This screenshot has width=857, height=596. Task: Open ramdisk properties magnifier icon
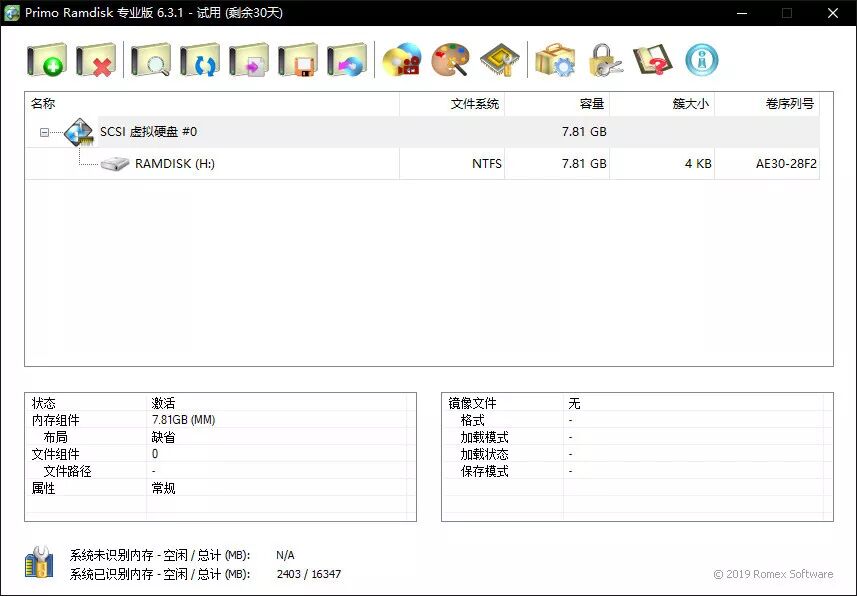pyautogui.click(x=151, y=60)
